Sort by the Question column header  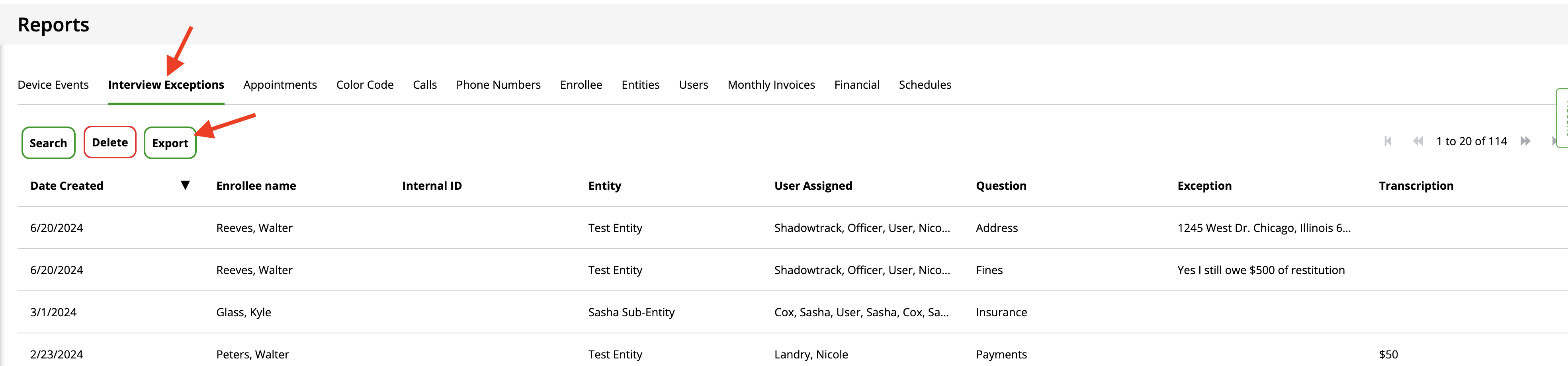1001,186
